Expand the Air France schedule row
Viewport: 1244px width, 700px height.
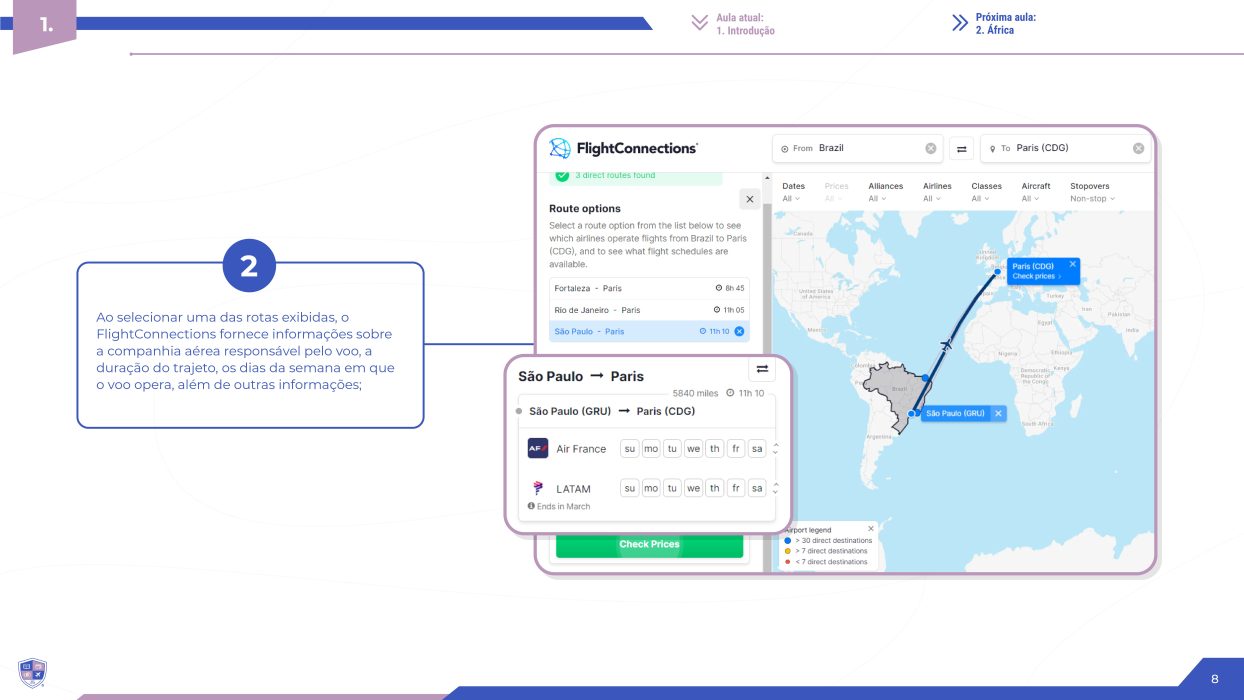point(776,449)
